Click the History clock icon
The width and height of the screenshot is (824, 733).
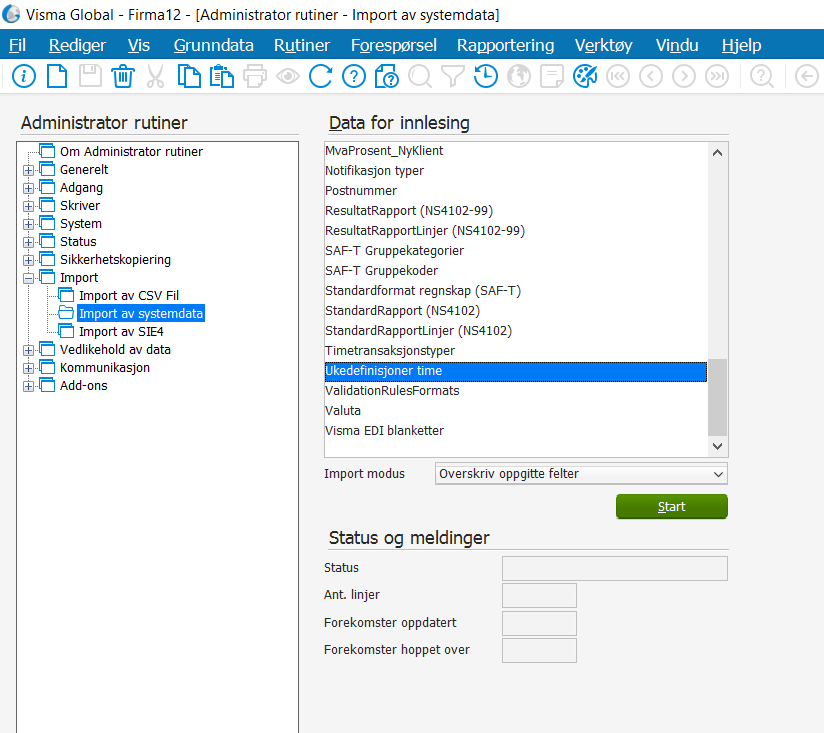(x=486, y=76)
